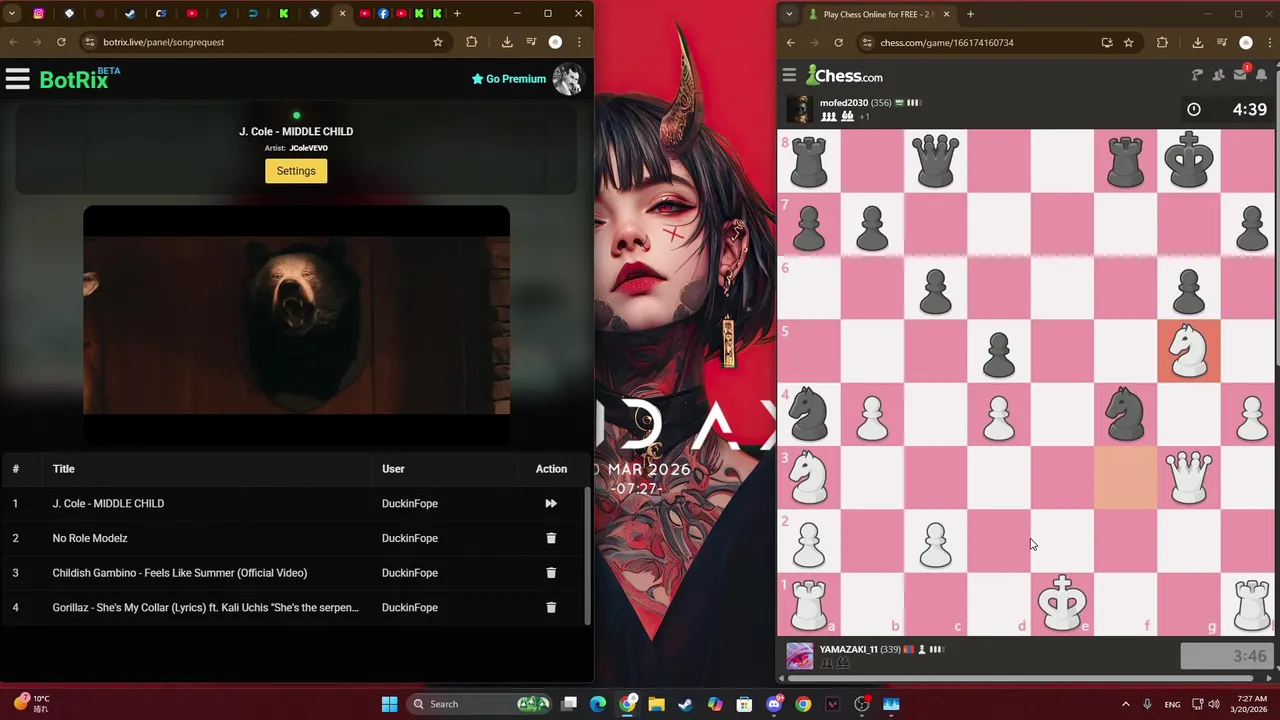The width and height of the screenshot is (1280, 720).
Task: Select the white knight on g5
Action: pyautogui.click(x=1188, y=352)
